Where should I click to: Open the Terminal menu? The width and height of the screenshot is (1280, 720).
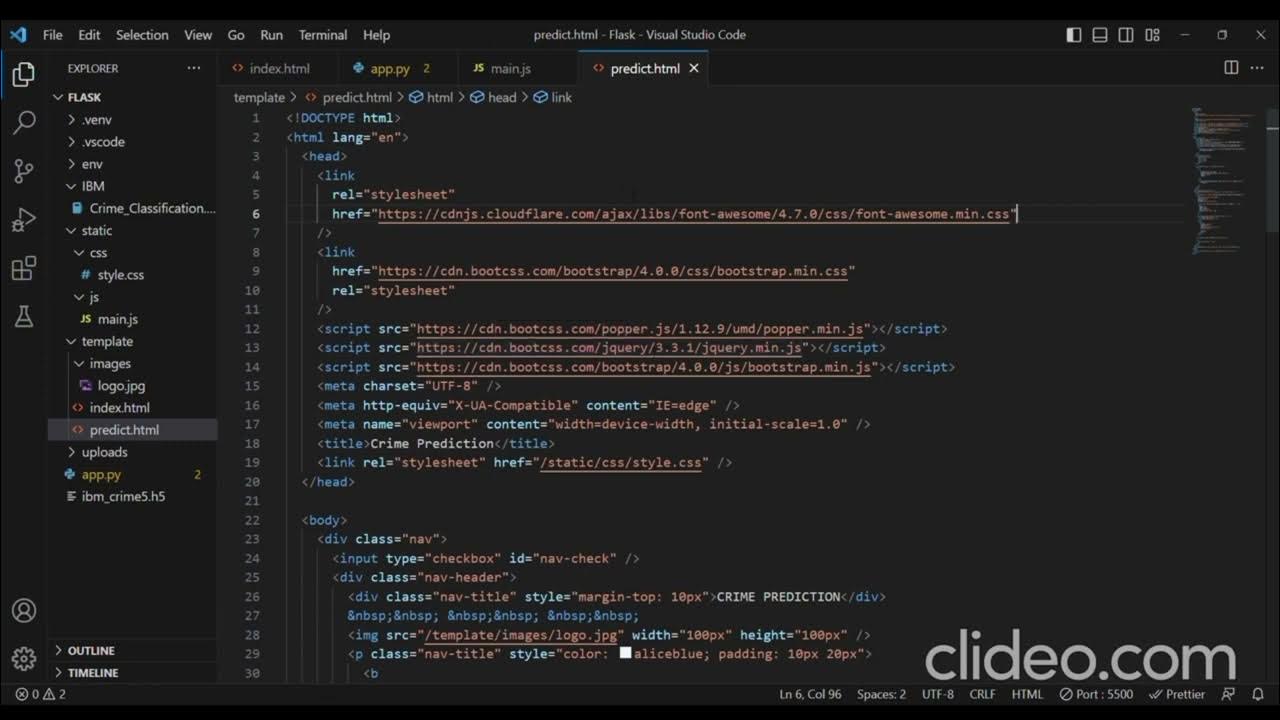point(323,34)
